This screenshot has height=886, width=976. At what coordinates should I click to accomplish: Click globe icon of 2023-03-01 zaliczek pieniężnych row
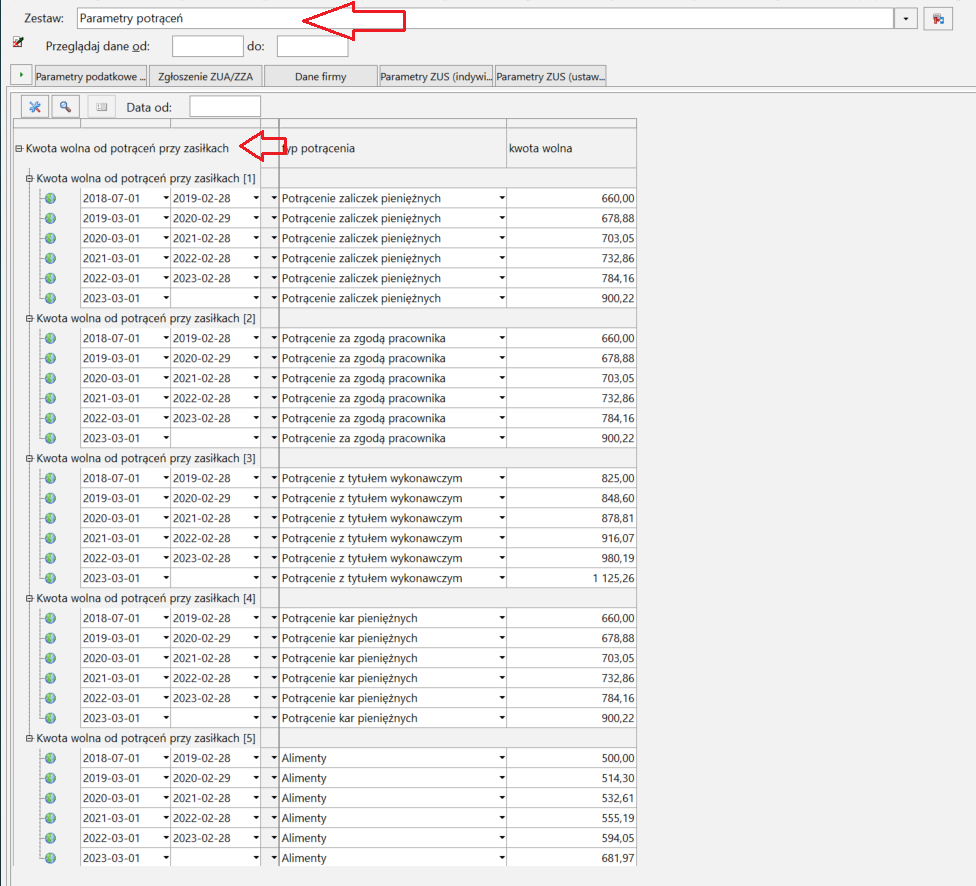[x=50, y=298]
